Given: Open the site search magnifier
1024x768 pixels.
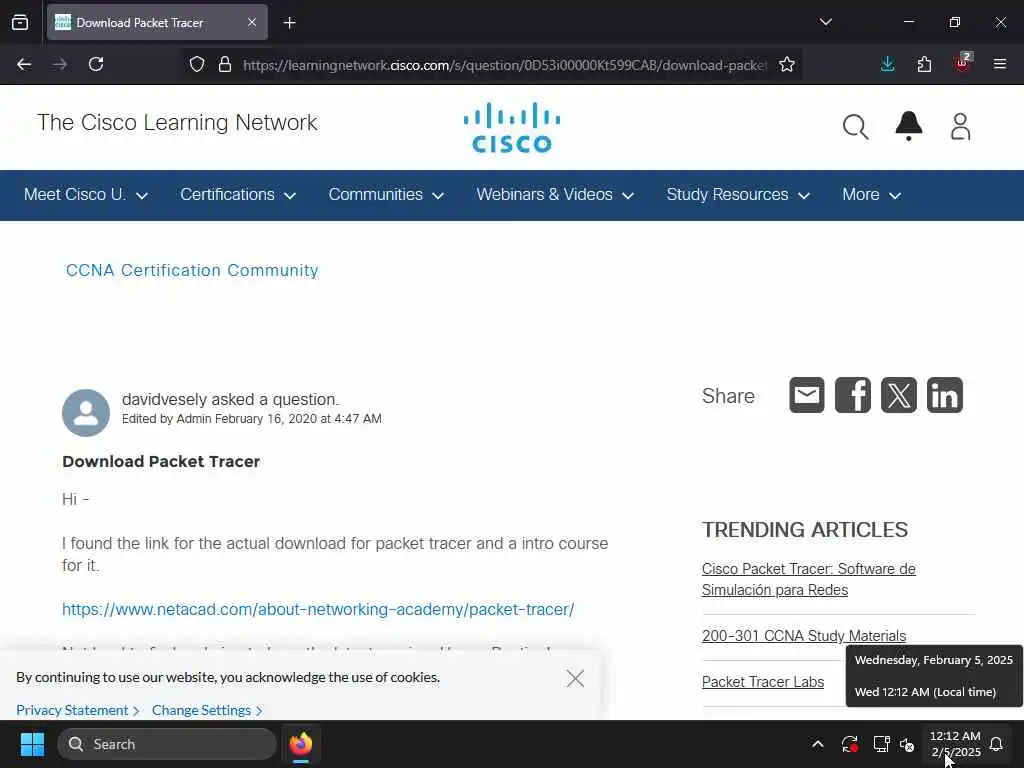Looking at the screenshot, I should coord(856,127).
